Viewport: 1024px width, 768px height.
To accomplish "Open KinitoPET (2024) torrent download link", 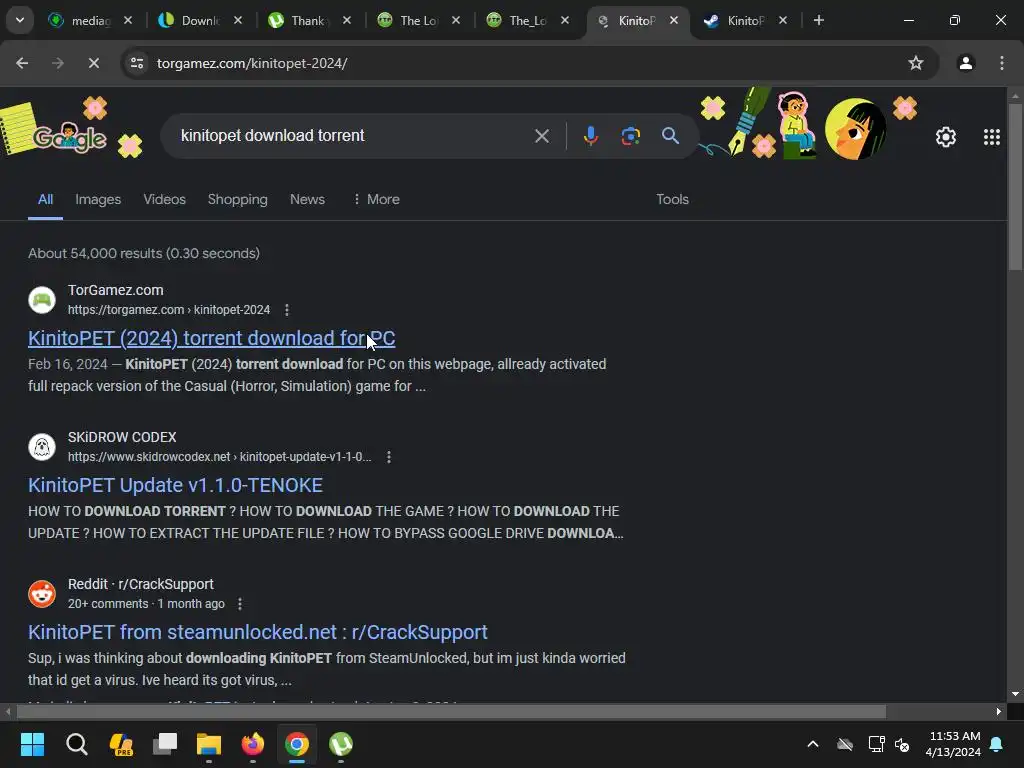I will pos(212,338).
